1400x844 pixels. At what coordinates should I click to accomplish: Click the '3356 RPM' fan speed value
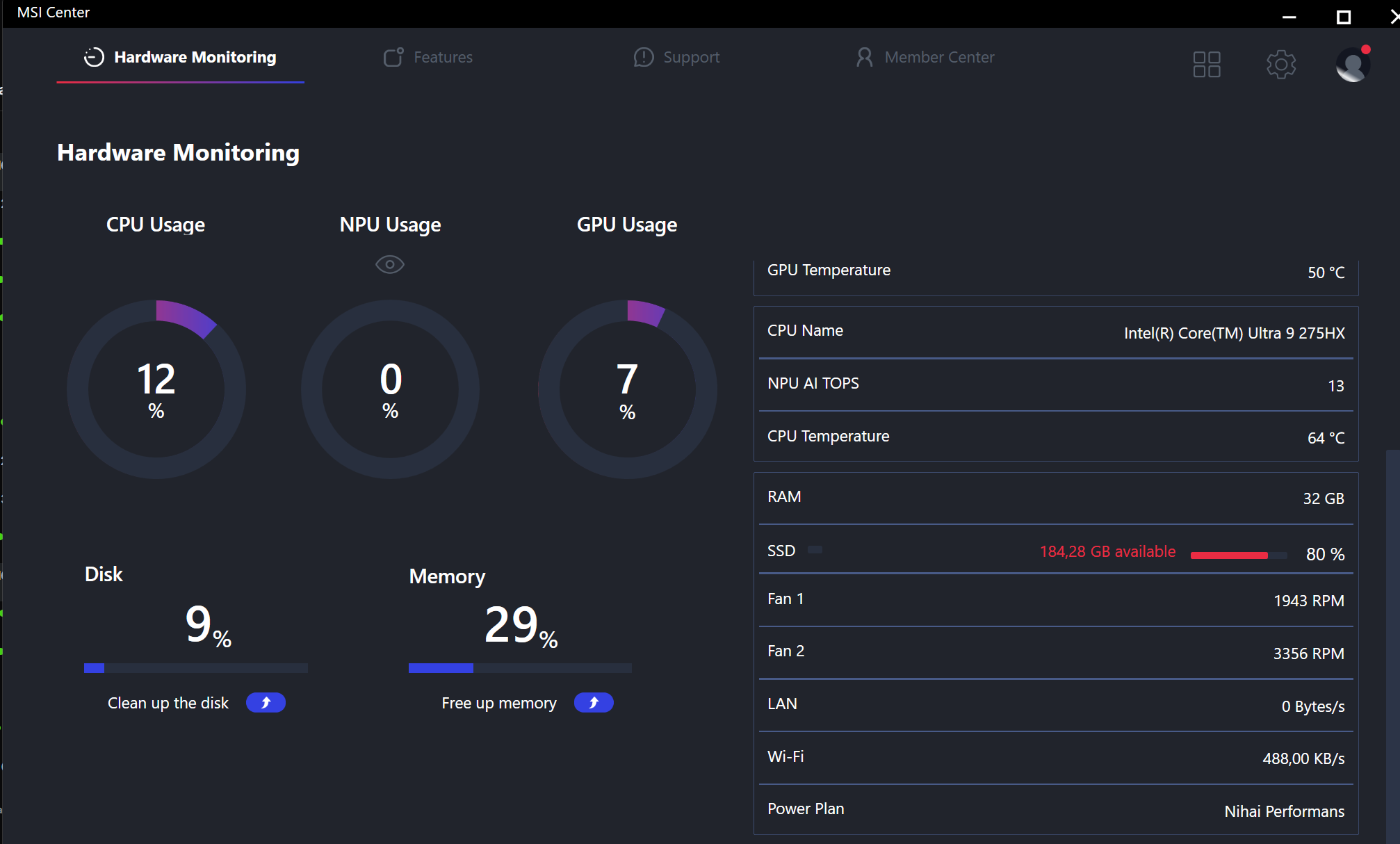(x=1309, y=654)
